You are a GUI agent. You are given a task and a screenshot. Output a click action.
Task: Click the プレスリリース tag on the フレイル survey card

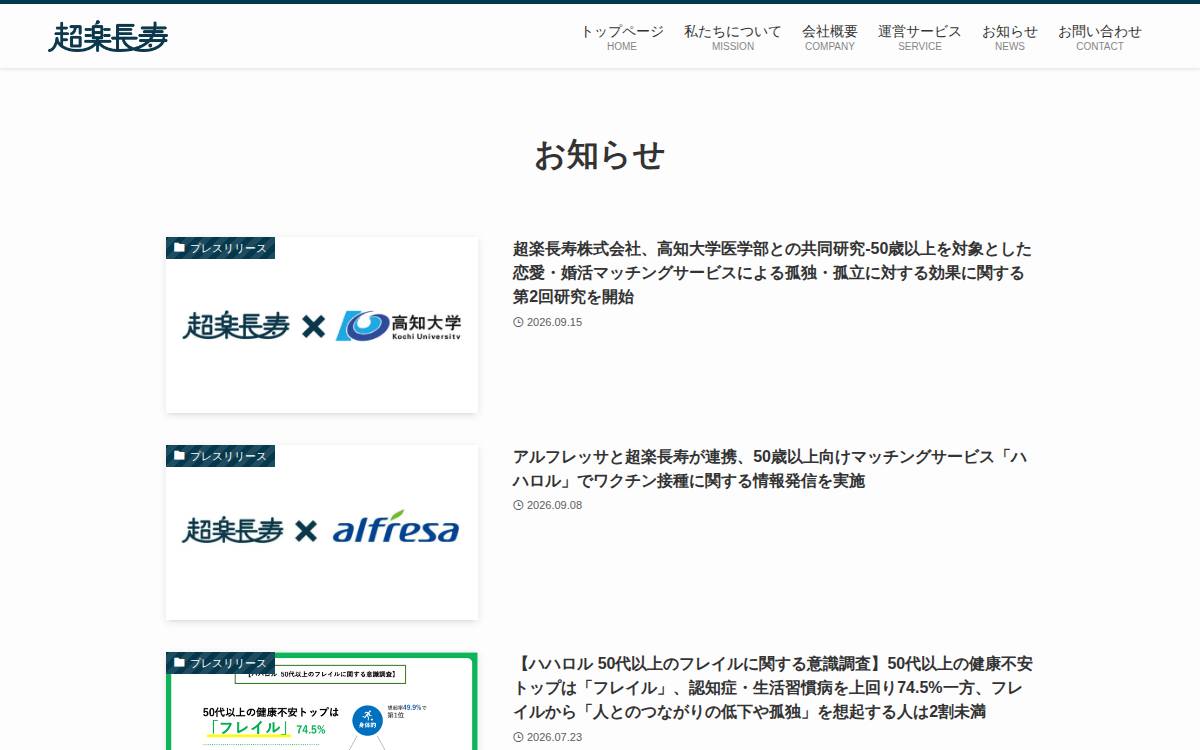point(220,663)
